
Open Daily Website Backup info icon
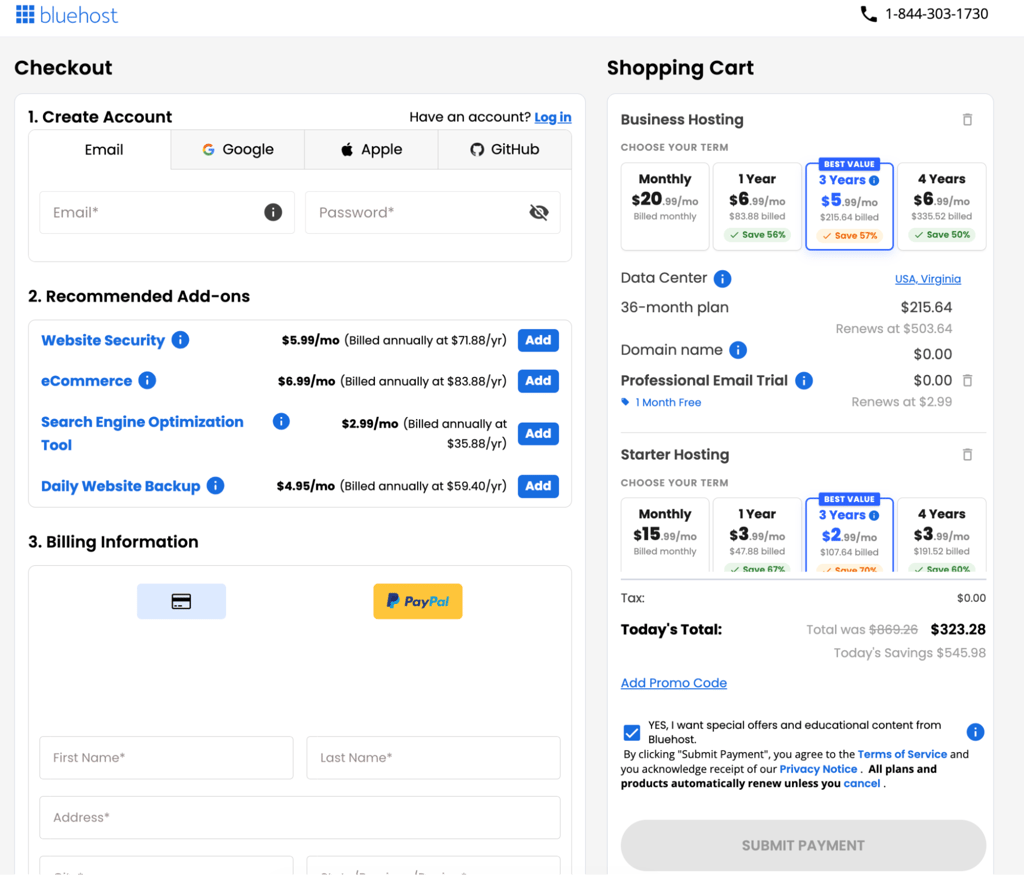pyautogui.click(x=216, y=485)
